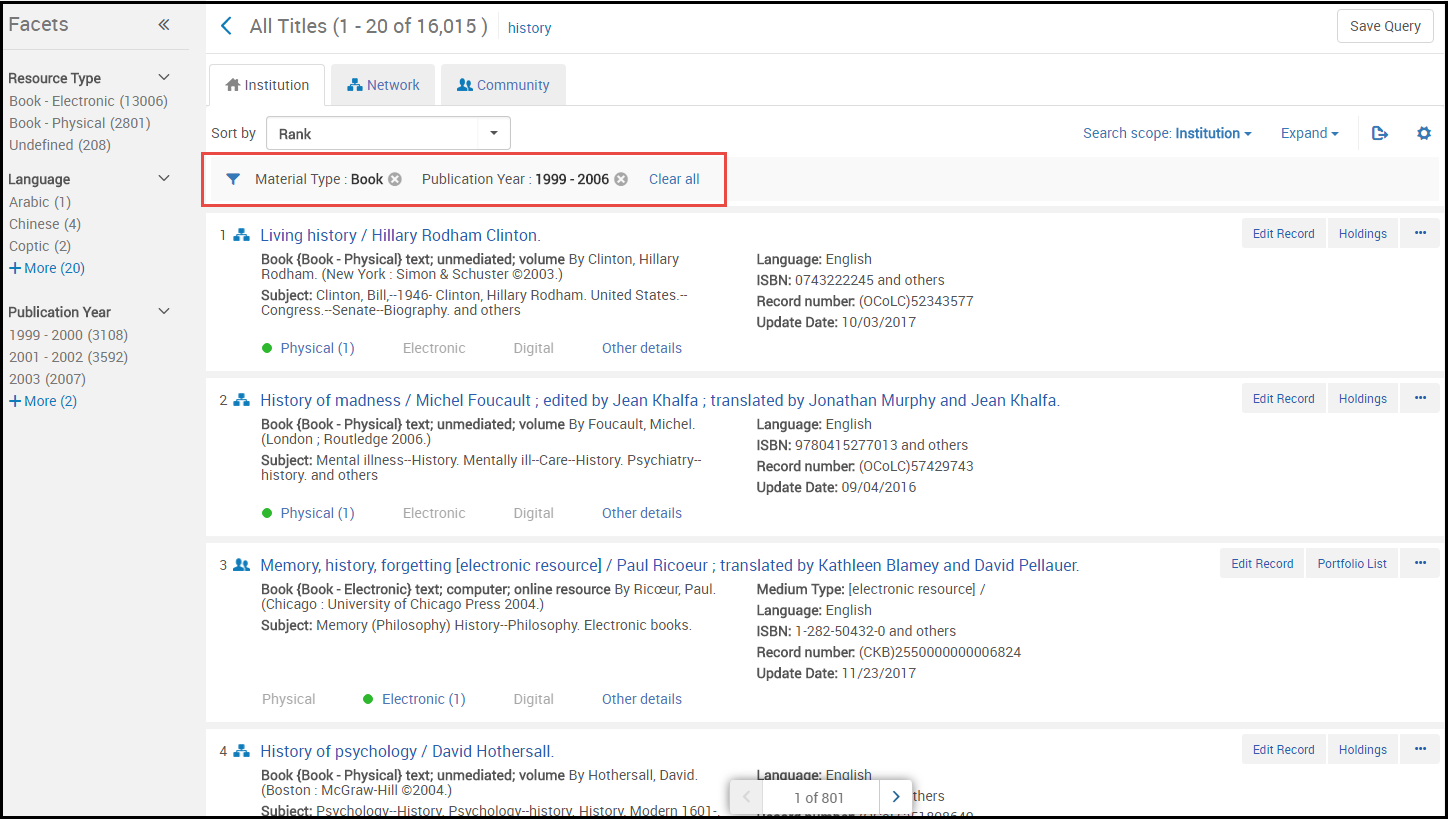
Task: Open more actions for Living history record
Action: pyautogui.click(x=1420, y=233)
